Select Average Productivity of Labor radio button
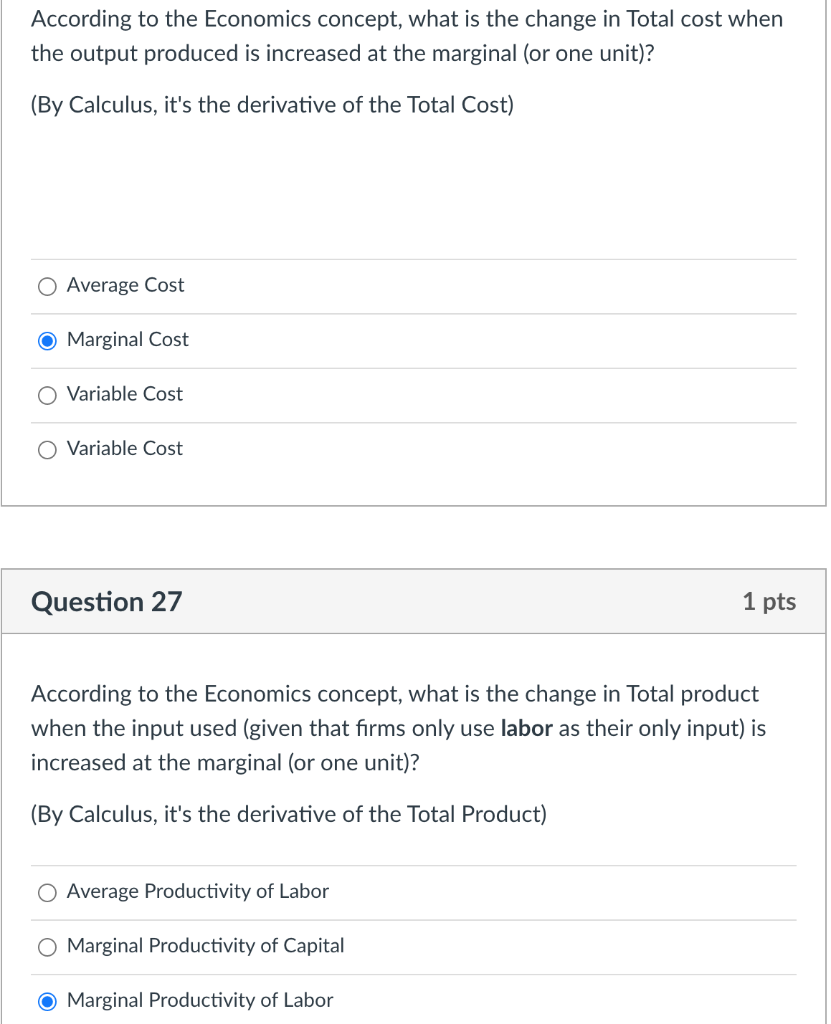This screenshot has width=831, height=1024. [x=47, y=893]
